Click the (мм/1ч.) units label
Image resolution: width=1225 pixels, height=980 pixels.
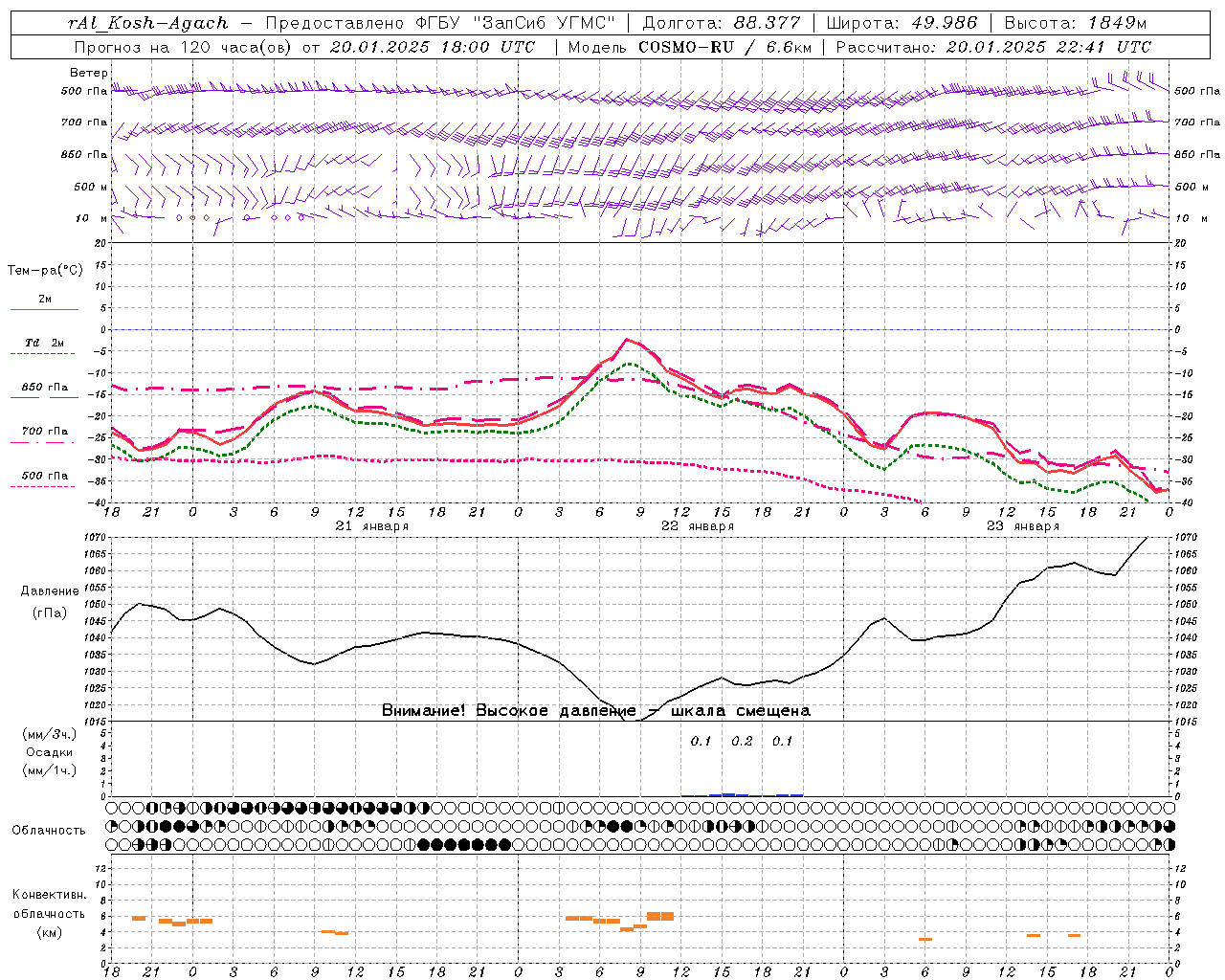coord(50,770)
